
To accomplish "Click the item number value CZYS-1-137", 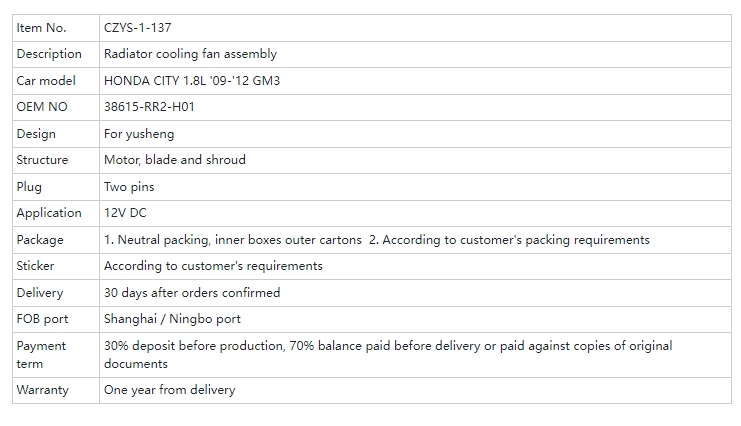I will (x=137, y=28).
